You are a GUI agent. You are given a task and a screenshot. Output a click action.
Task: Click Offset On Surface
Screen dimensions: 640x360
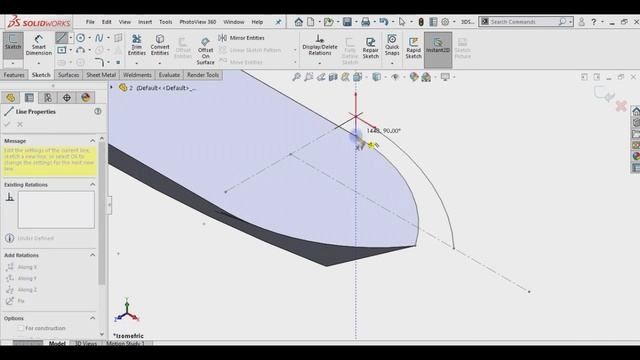click(205, 50)
